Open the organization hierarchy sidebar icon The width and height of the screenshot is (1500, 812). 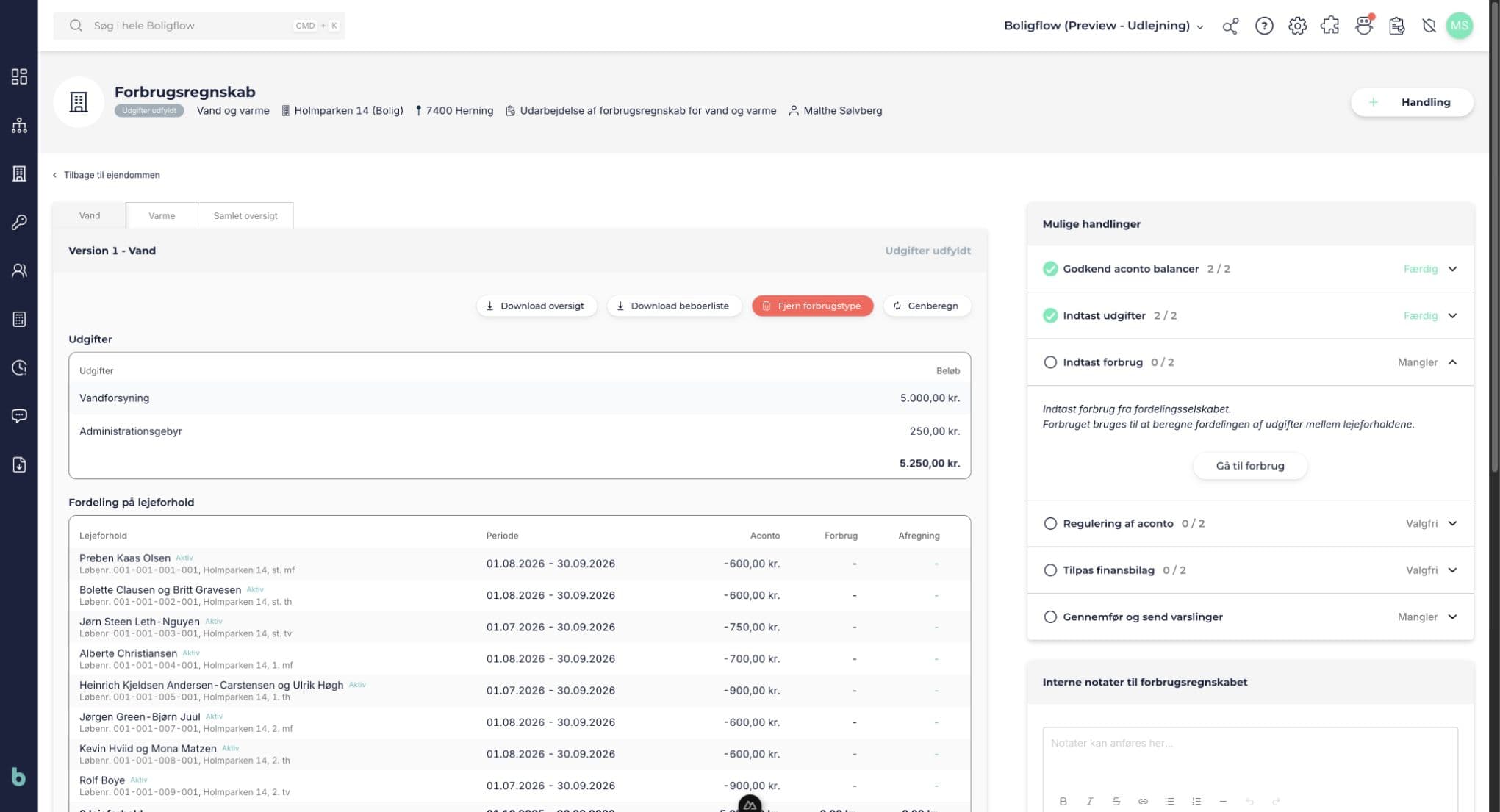click(19, 125)
